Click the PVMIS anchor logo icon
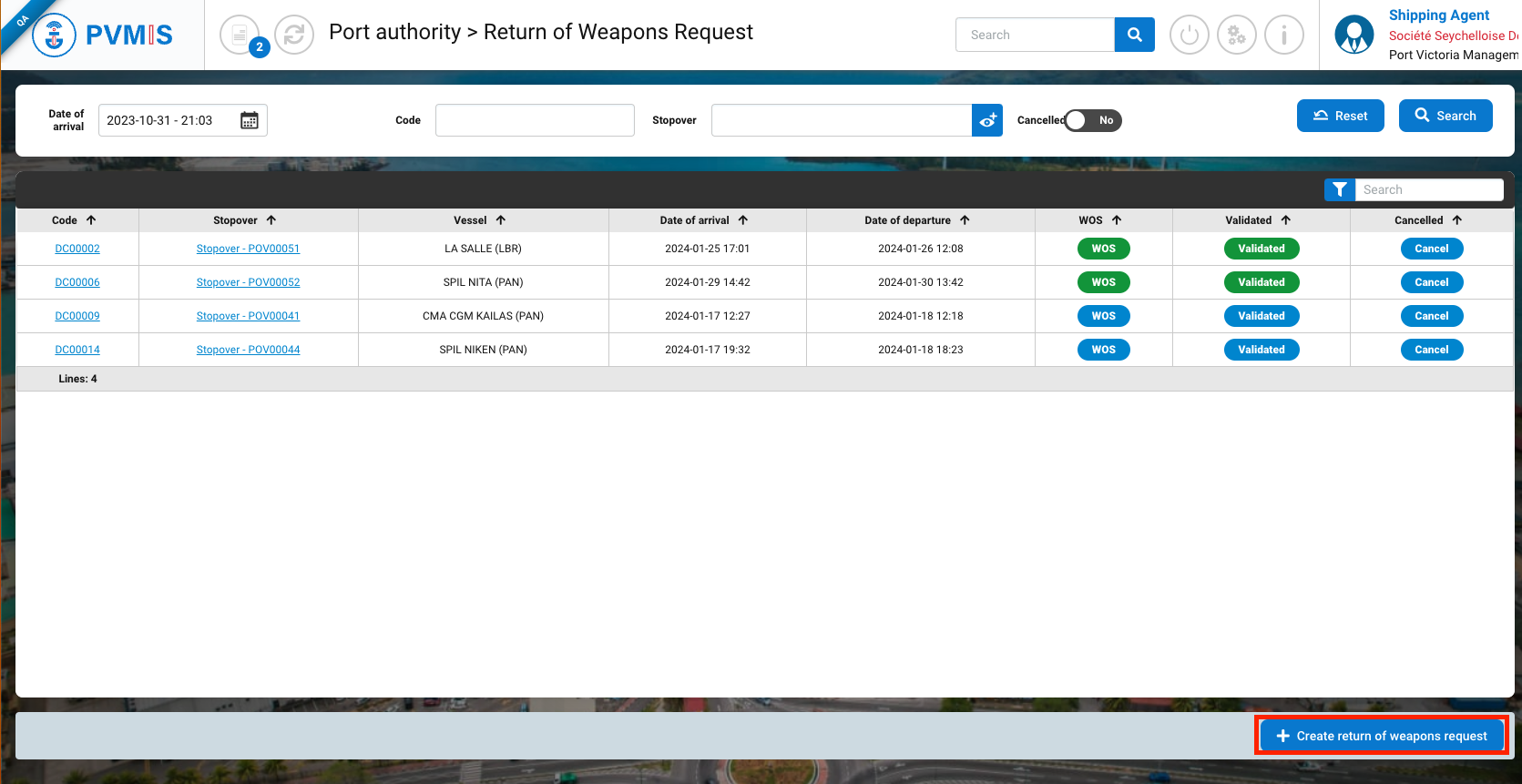 (x=54, y=36)
